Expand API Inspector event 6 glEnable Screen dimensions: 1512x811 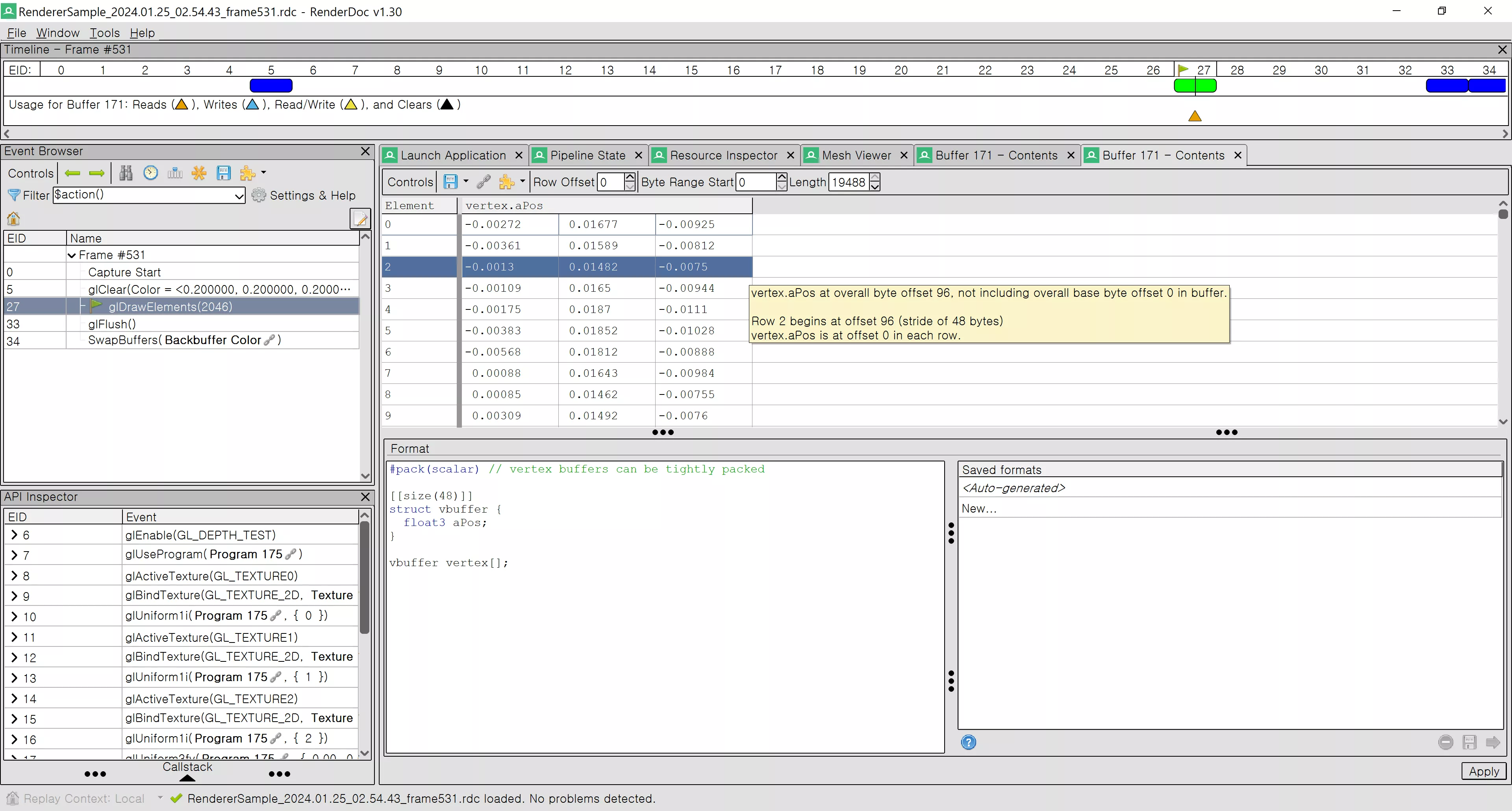14,535
